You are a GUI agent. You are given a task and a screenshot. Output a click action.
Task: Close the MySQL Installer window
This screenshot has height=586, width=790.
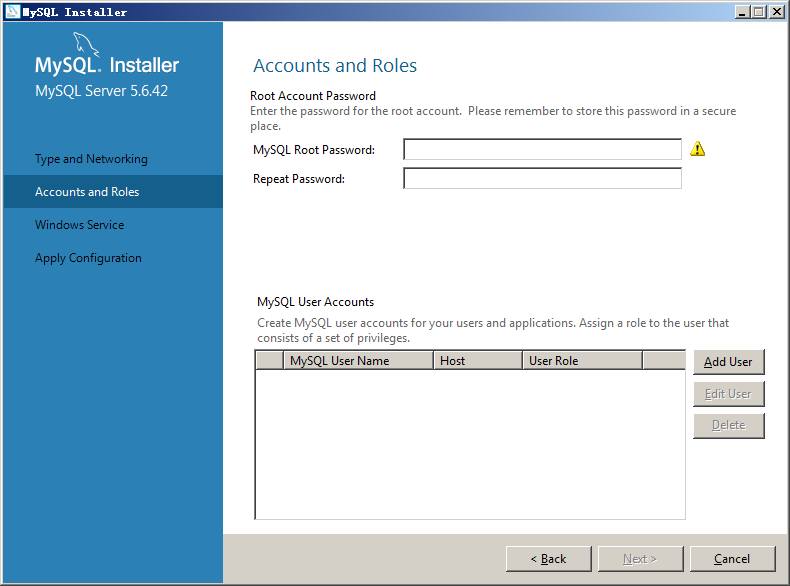pyautogui.click(x=776, y=12)
